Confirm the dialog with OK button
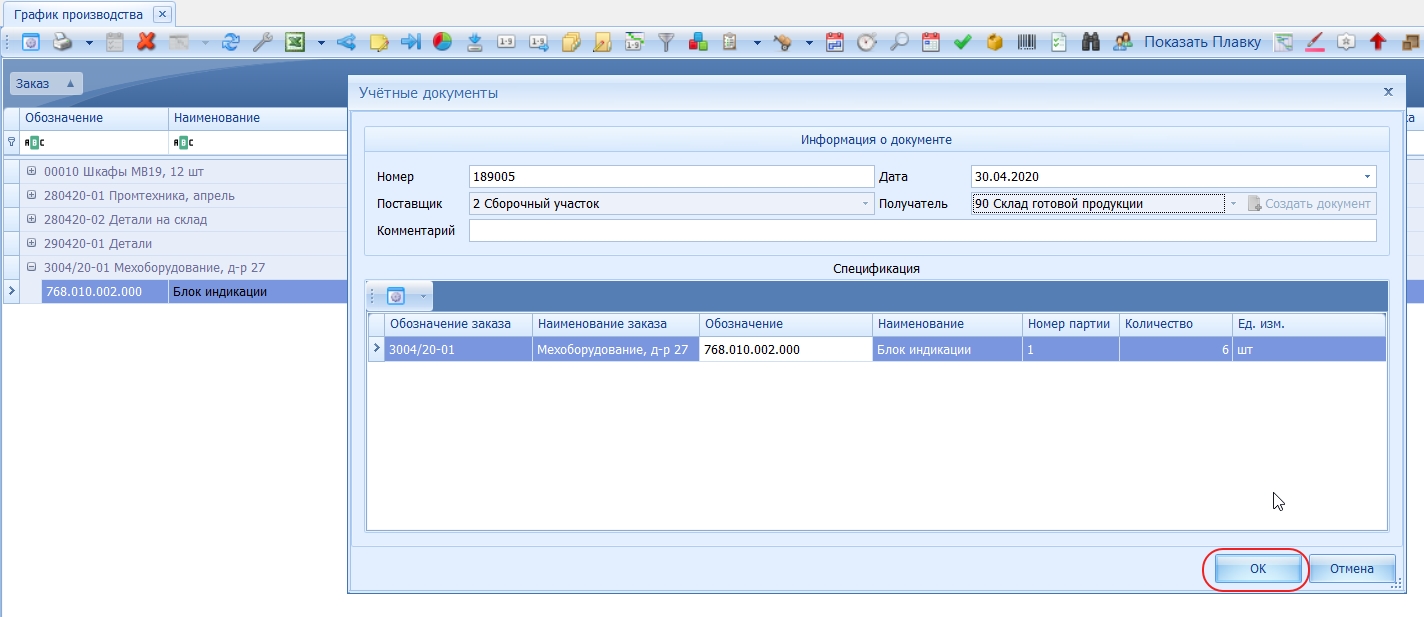Screen dimensions: 1424x617 tap(1258, 569)
